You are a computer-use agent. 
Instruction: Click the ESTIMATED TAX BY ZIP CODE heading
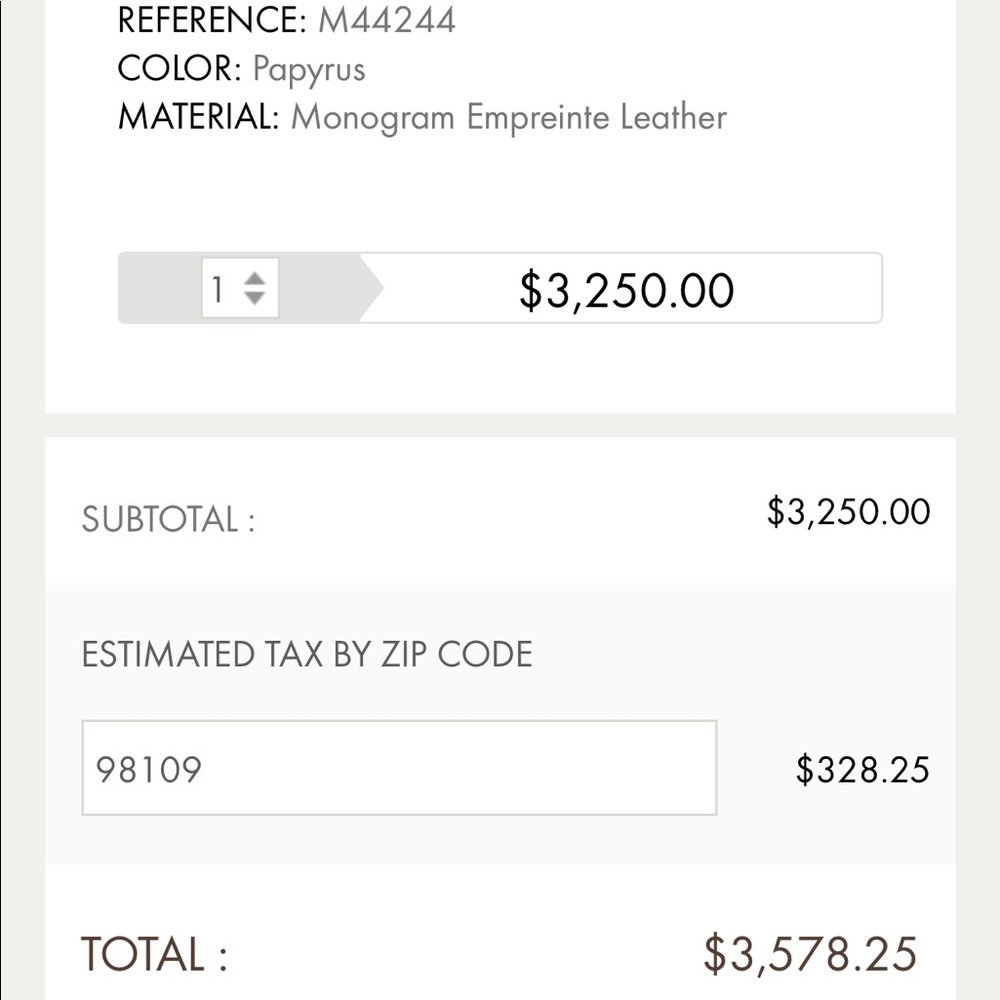pyautogui.click(x=307, y=654)
